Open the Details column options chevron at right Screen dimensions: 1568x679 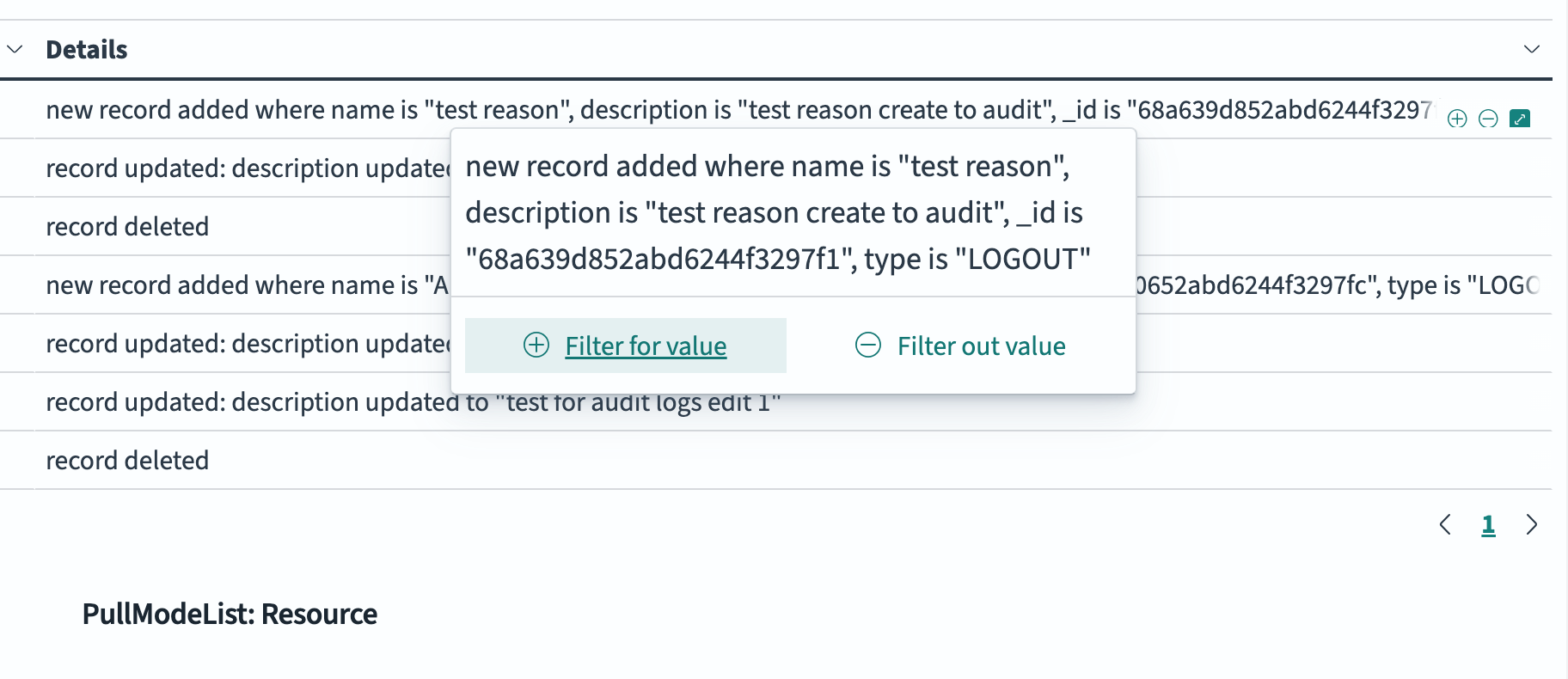click(1531, 49)
